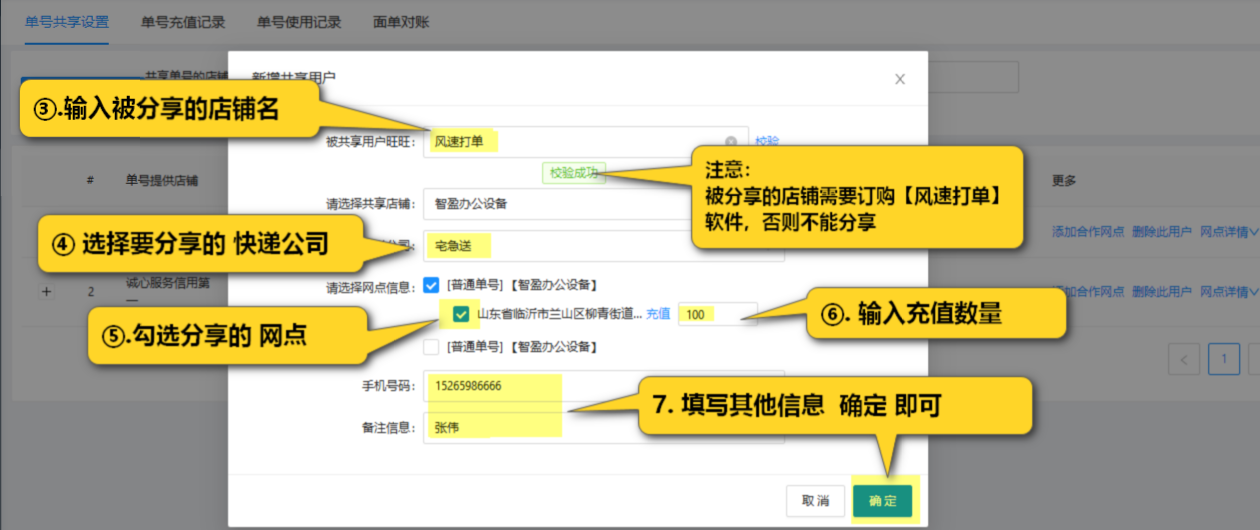
Task: Expand 网点详情 in the first table row
Action: pos(1229,232)
